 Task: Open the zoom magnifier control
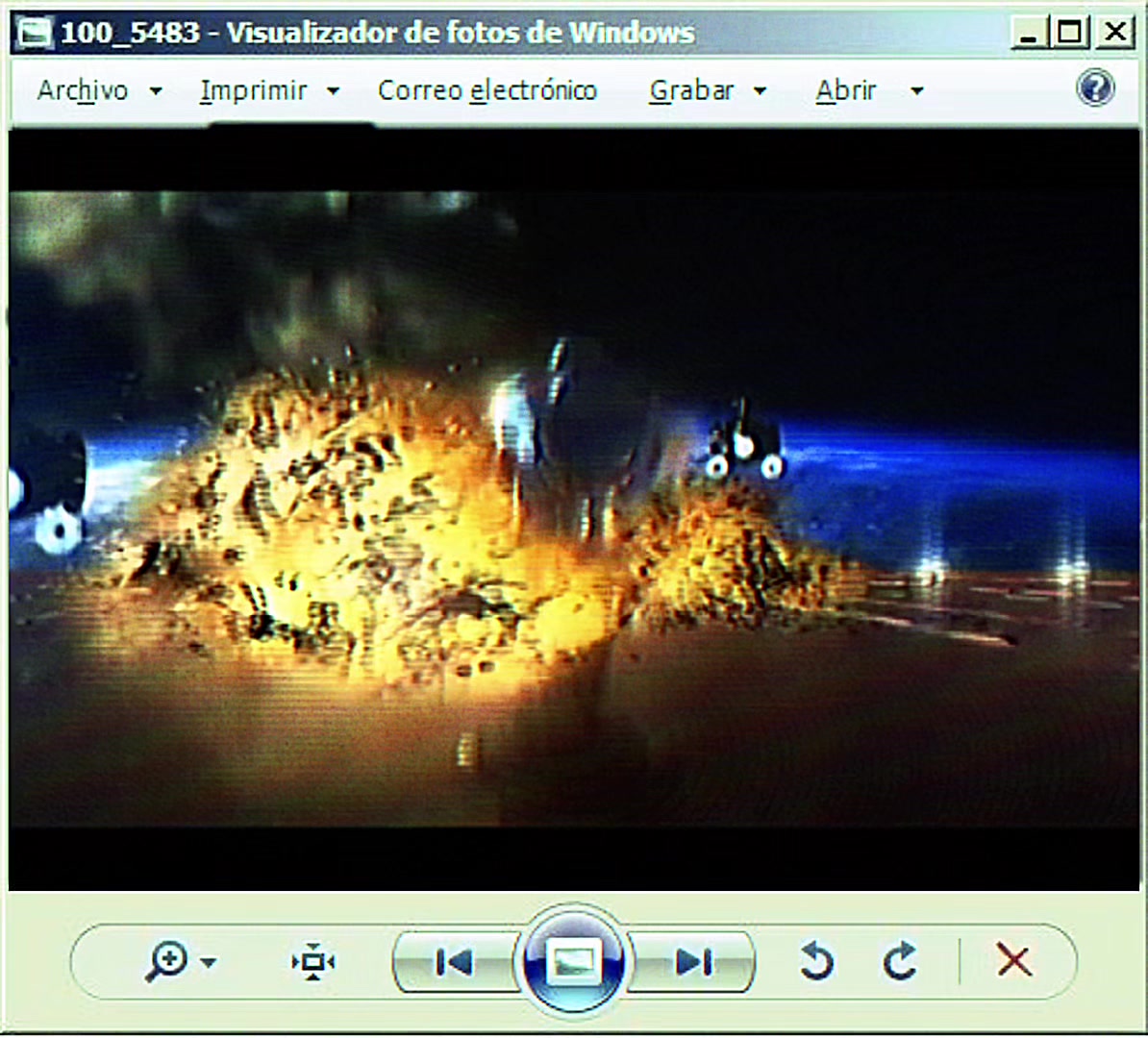167,960
